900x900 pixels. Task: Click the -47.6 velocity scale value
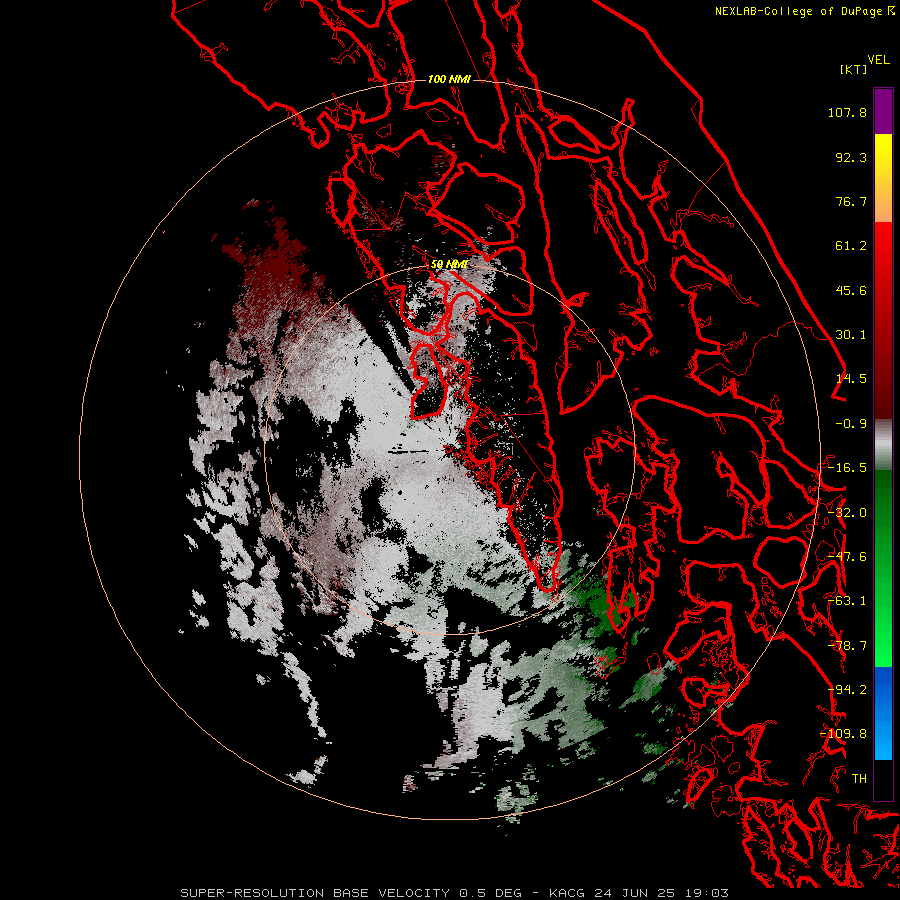(x=847, y=557)
